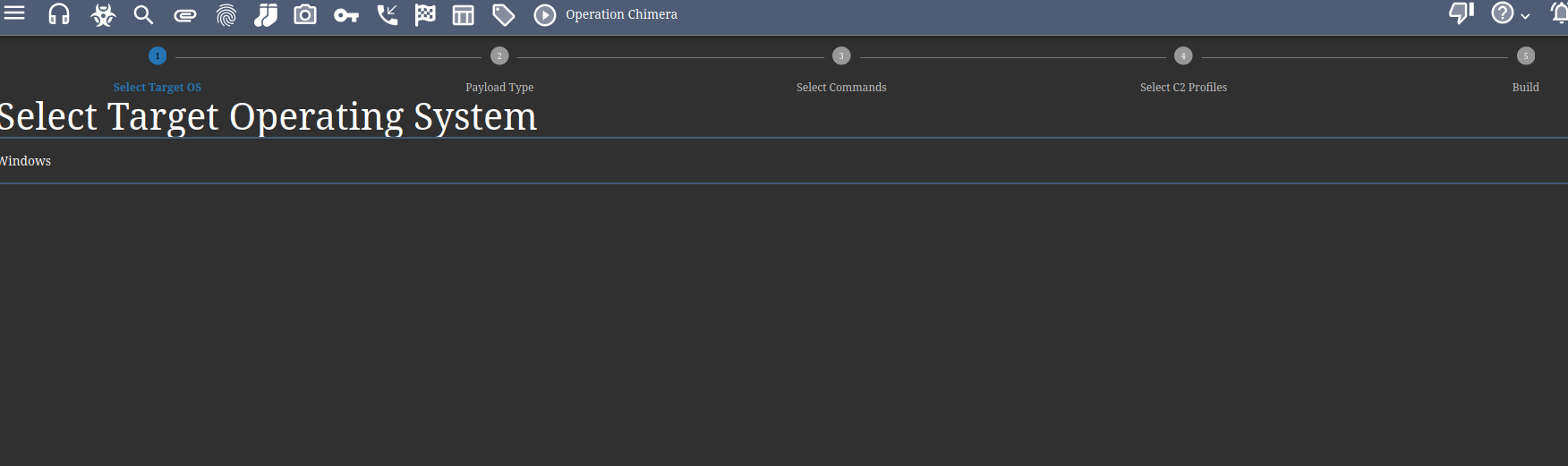Click the headphones icon in top bar
The image size is (1568, 466).
coord(59,14)
